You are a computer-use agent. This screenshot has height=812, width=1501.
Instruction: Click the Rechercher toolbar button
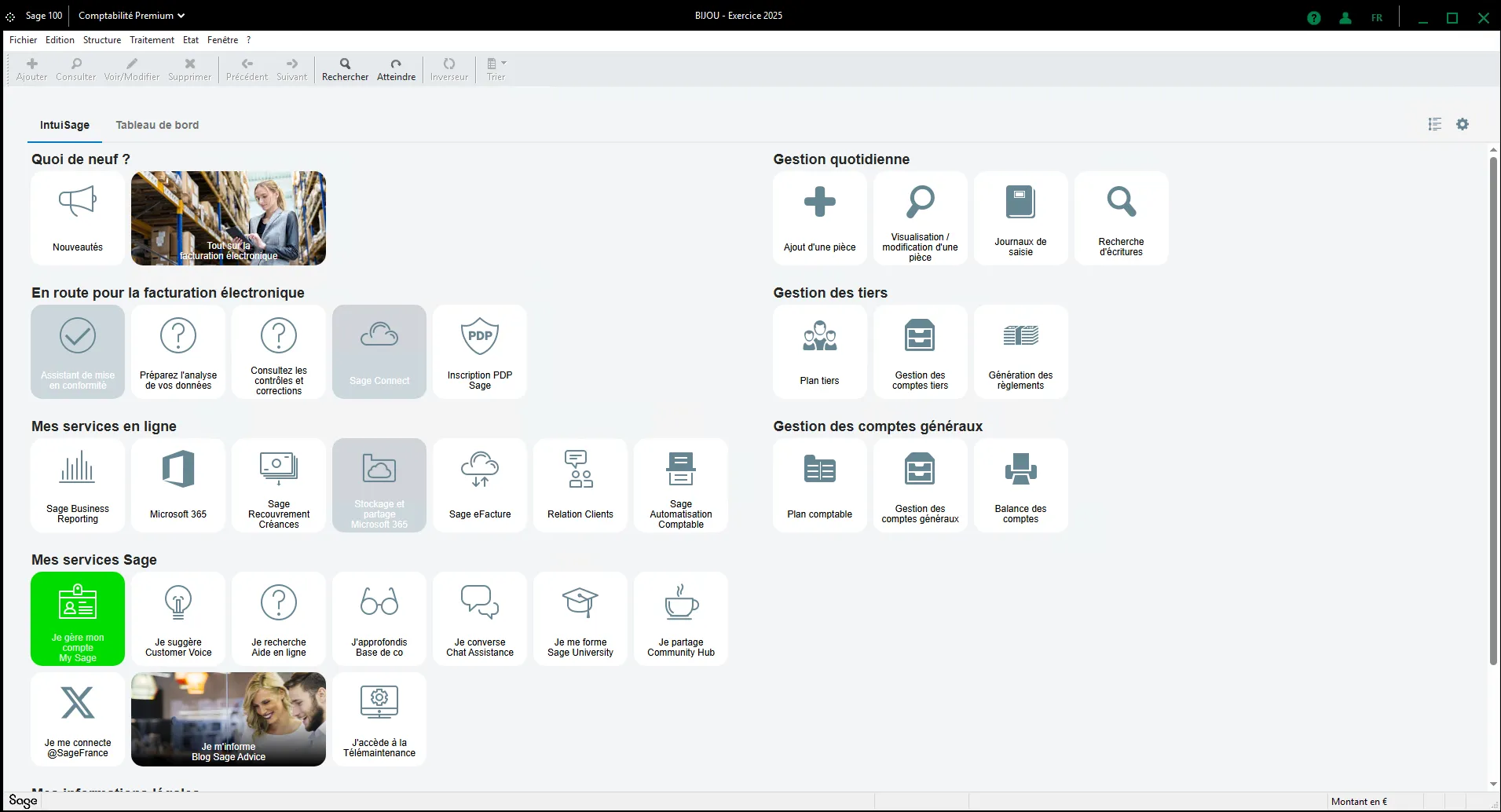point(345,69)
